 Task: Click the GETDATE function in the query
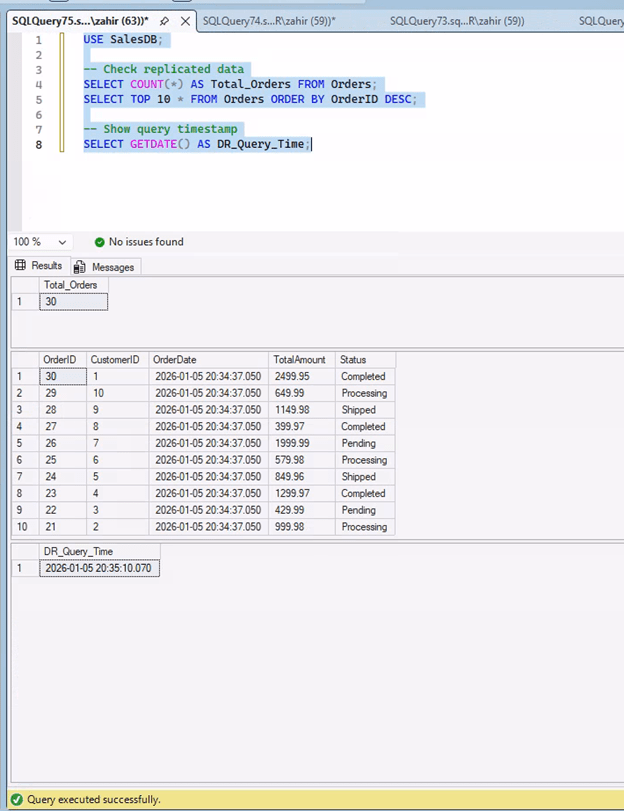[154, 144]
